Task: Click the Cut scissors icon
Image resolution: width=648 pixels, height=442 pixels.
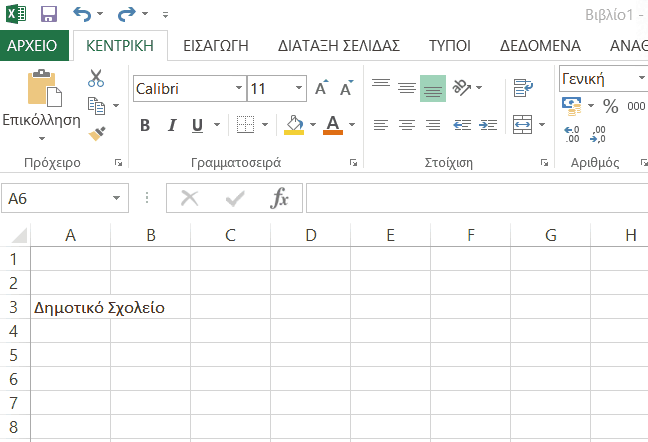Action: click(x=96, y=78)
